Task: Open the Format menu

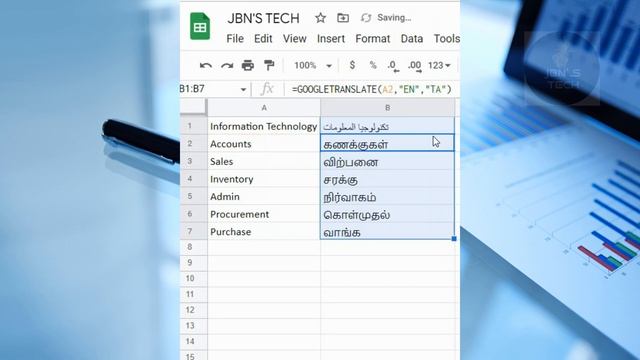Action: [373, 39]
